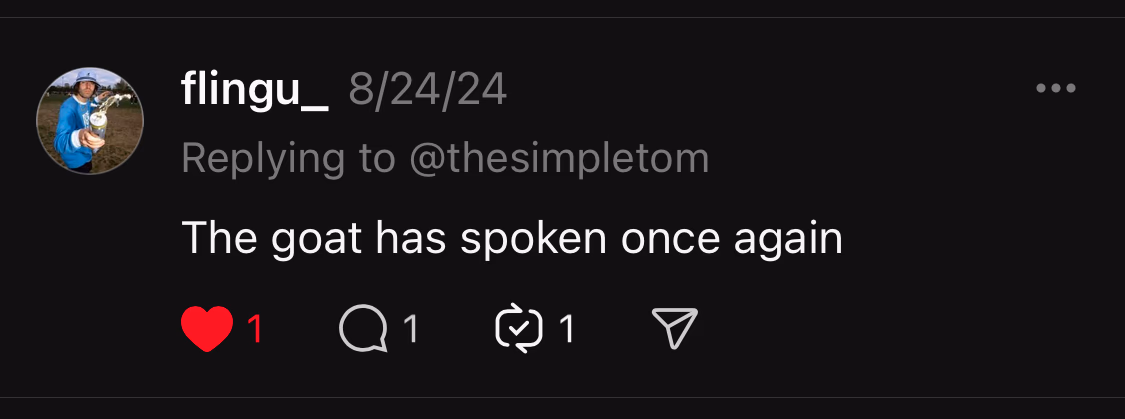Click the red like count number
Screen dimensions: 1125x419
255,329
